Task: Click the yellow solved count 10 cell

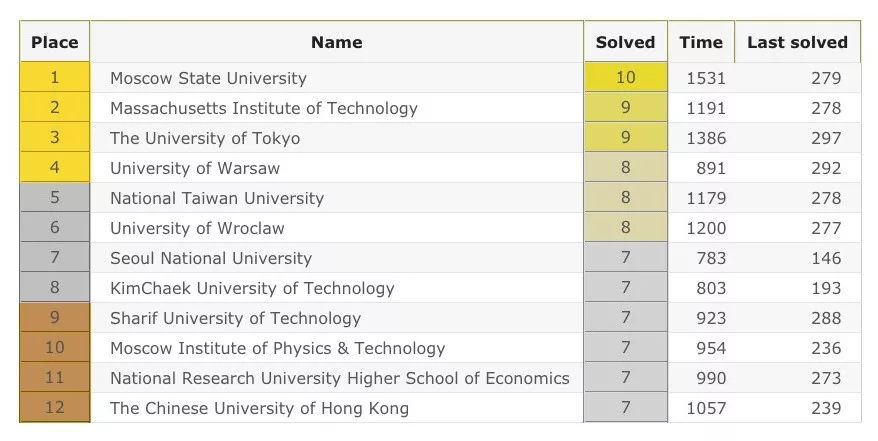Action: tap(625, 78)
